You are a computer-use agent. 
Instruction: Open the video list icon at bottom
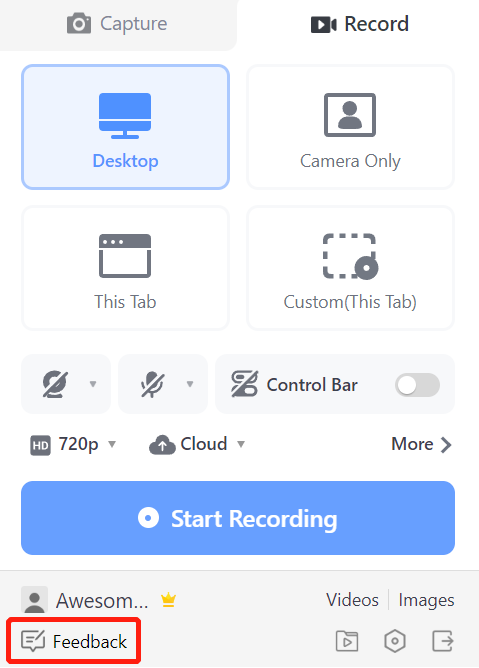(x=347, y=641)
